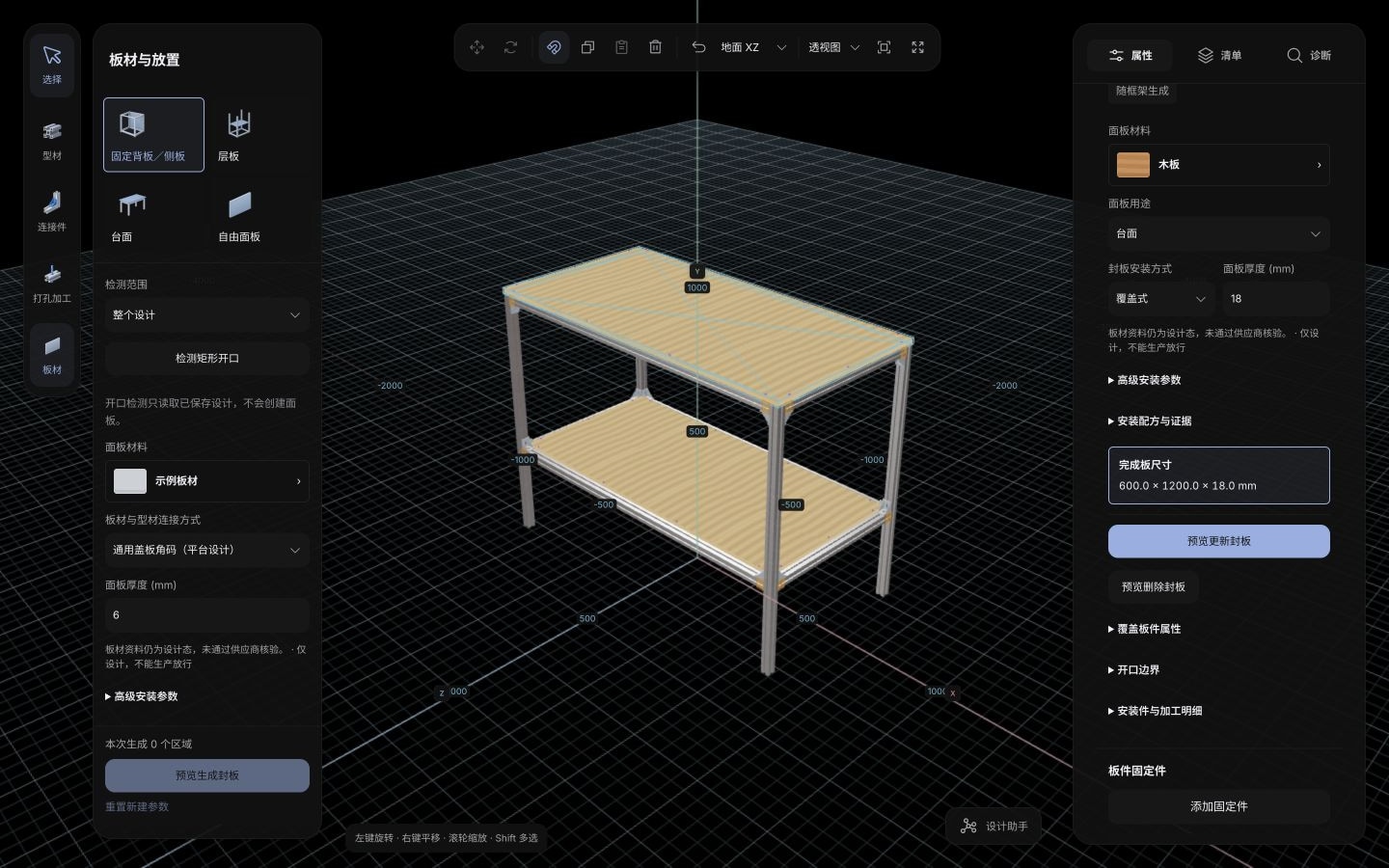This screenshot has width=1389, height=868.
Task: Click the paste clipboard icon
Action: point(621,47)
